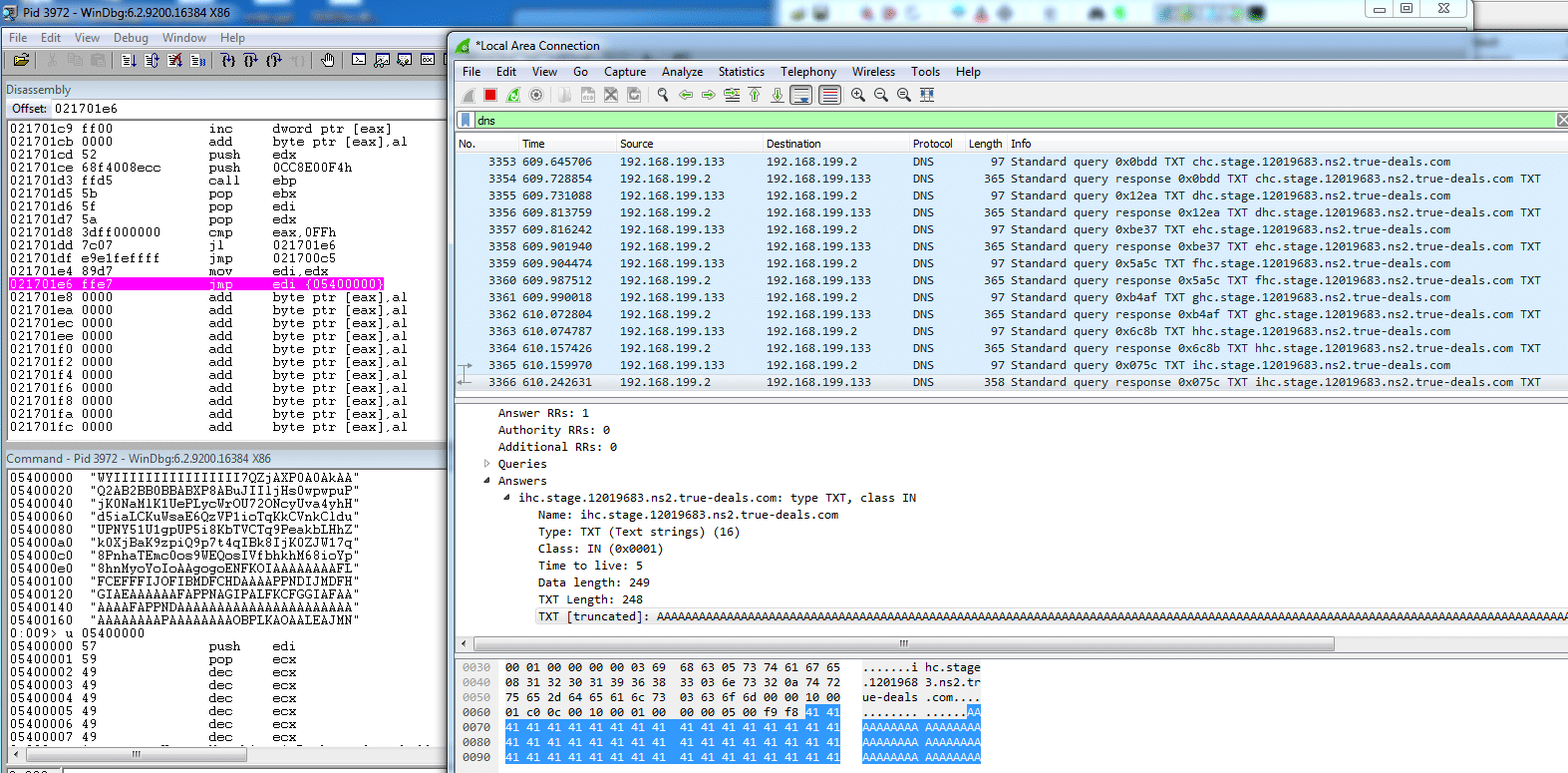Click WinDbg Step Over icon
1568x773 pixels.
tap(251, 60)
